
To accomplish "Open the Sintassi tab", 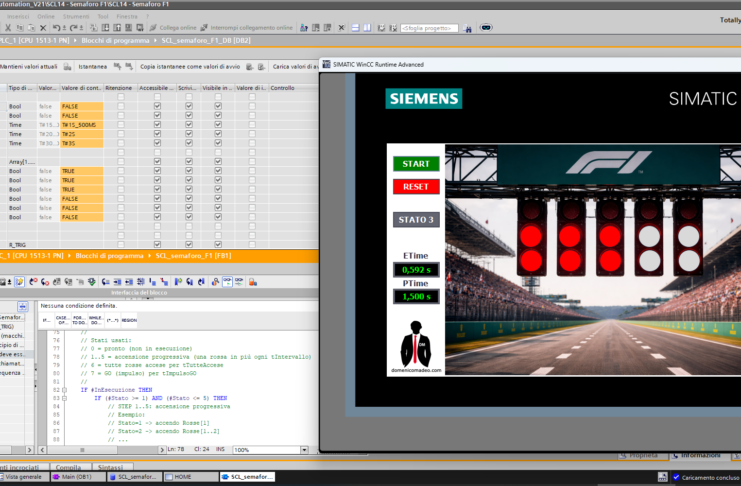I will point(111,467).
